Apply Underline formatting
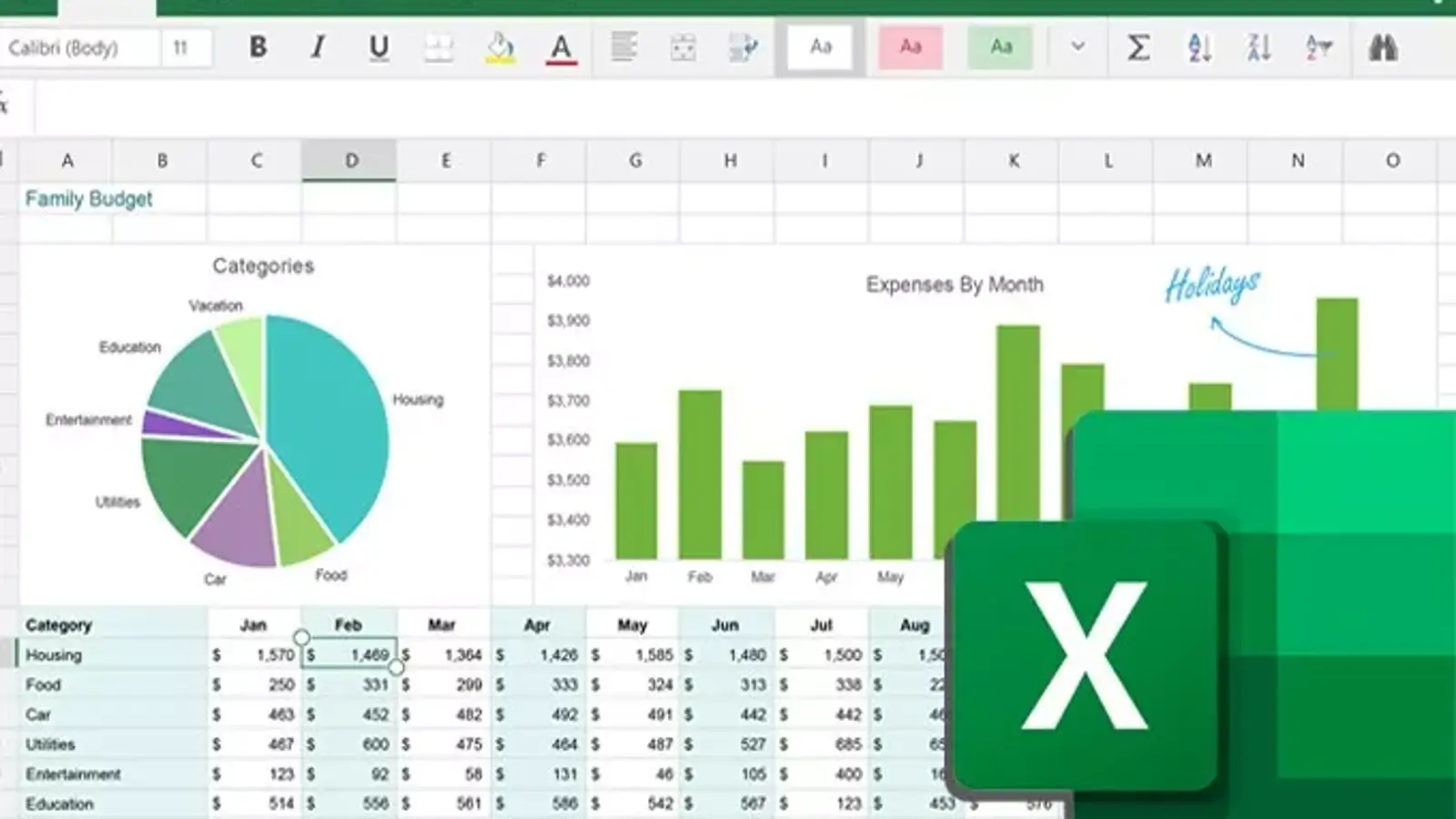Screen dimensions: 1456x819 click(379, 47)
